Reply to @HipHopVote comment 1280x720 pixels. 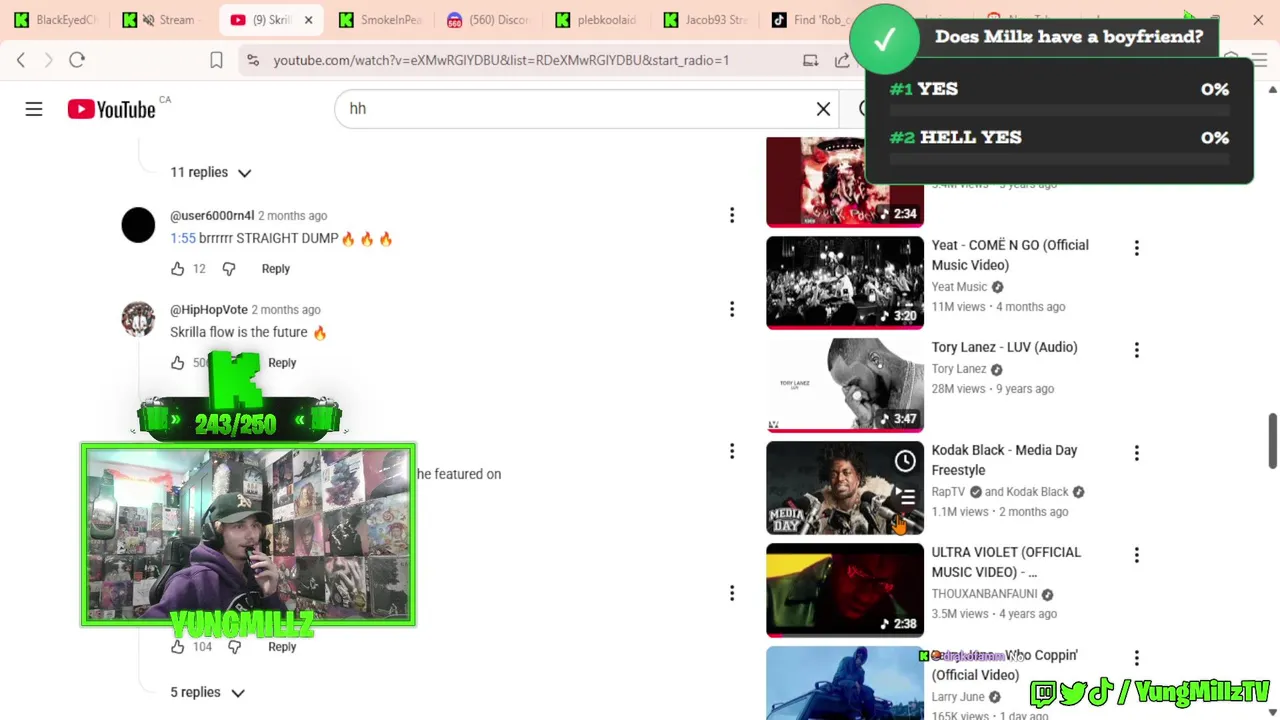pyautogui.click(x=282, y=362)
